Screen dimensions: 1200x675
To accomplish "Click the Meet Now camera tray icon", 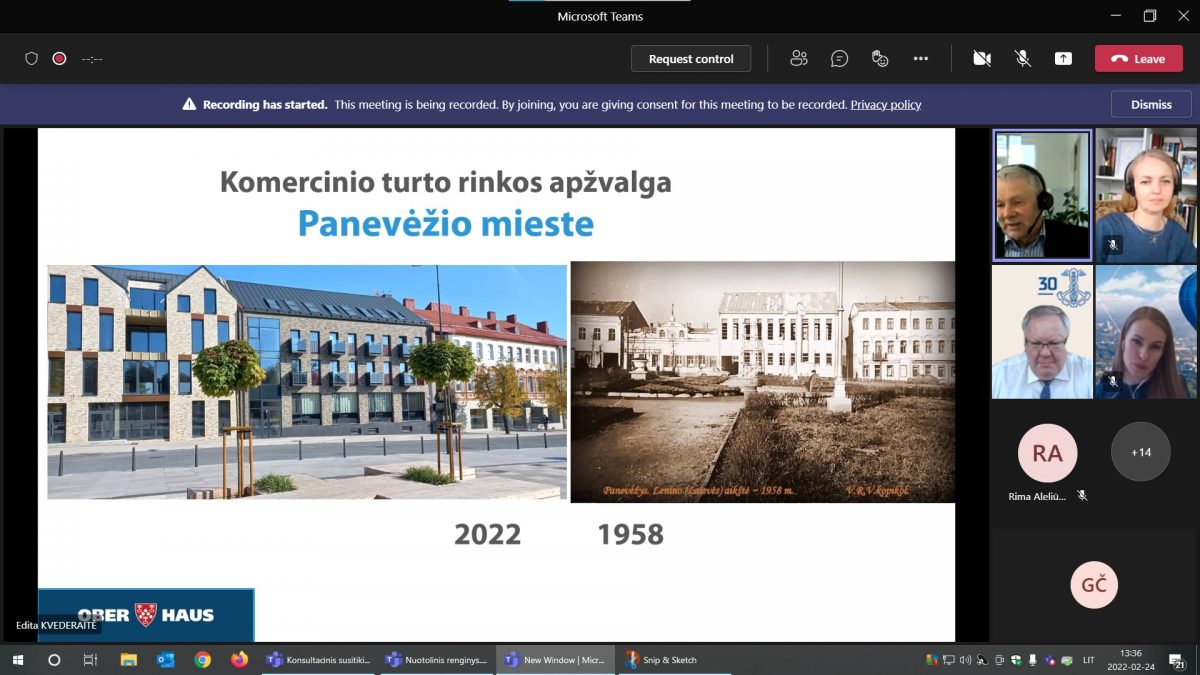I will click(1000, 660).
